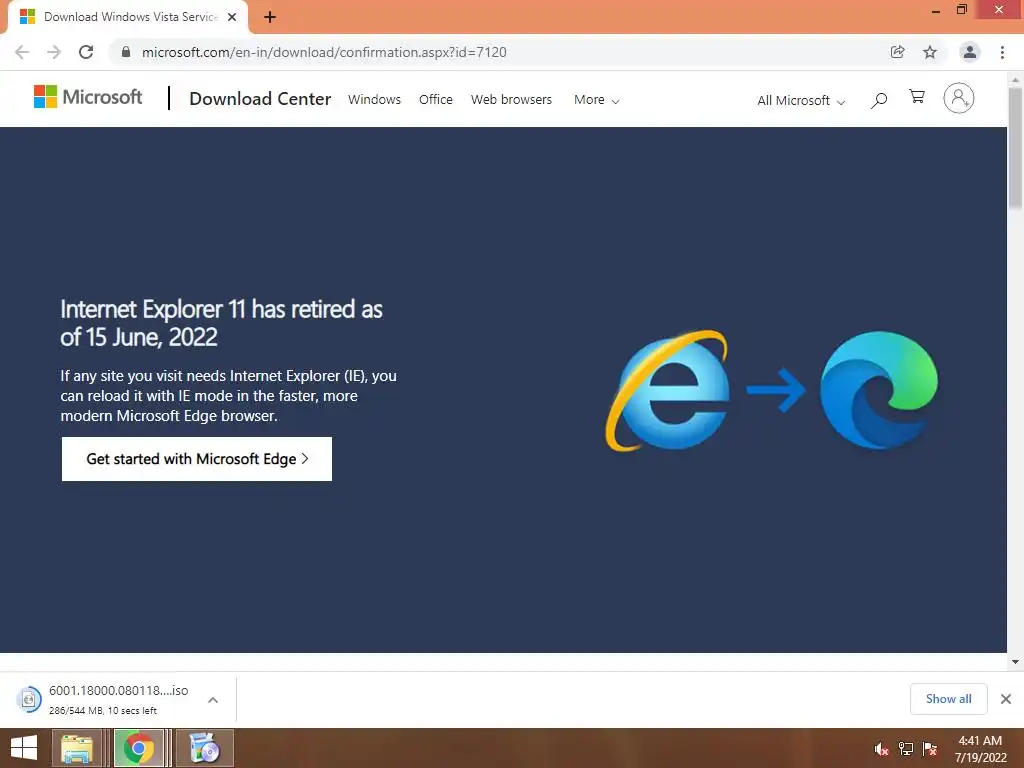Open Download Center link

pos(260,99)
